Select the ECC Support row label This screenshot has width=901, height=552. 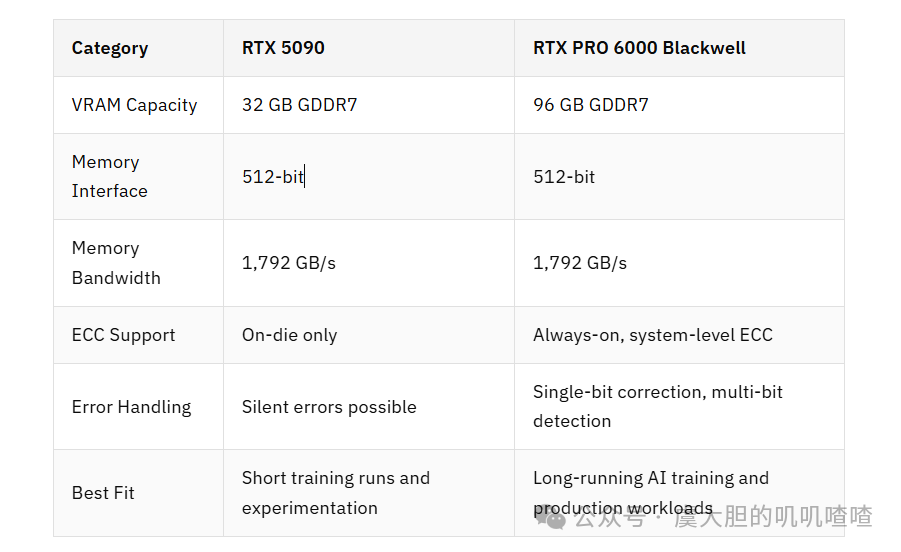tap(138, 335)
